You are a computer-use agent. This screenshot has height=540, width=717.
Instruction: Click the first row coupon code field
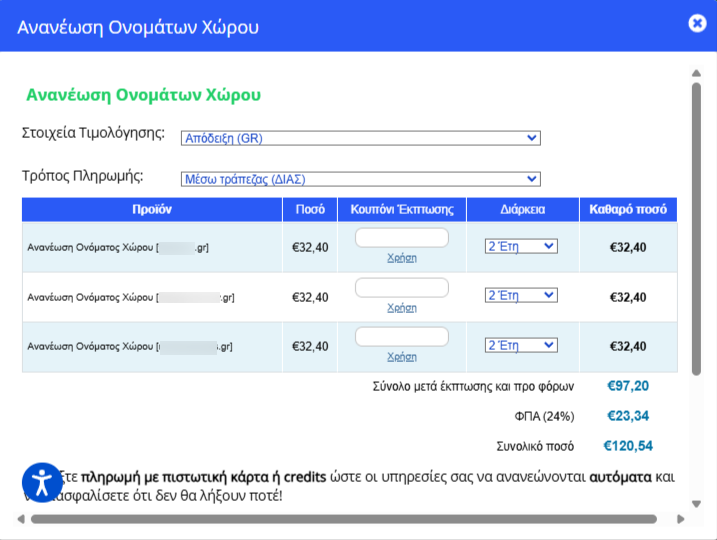pos(402,238)
